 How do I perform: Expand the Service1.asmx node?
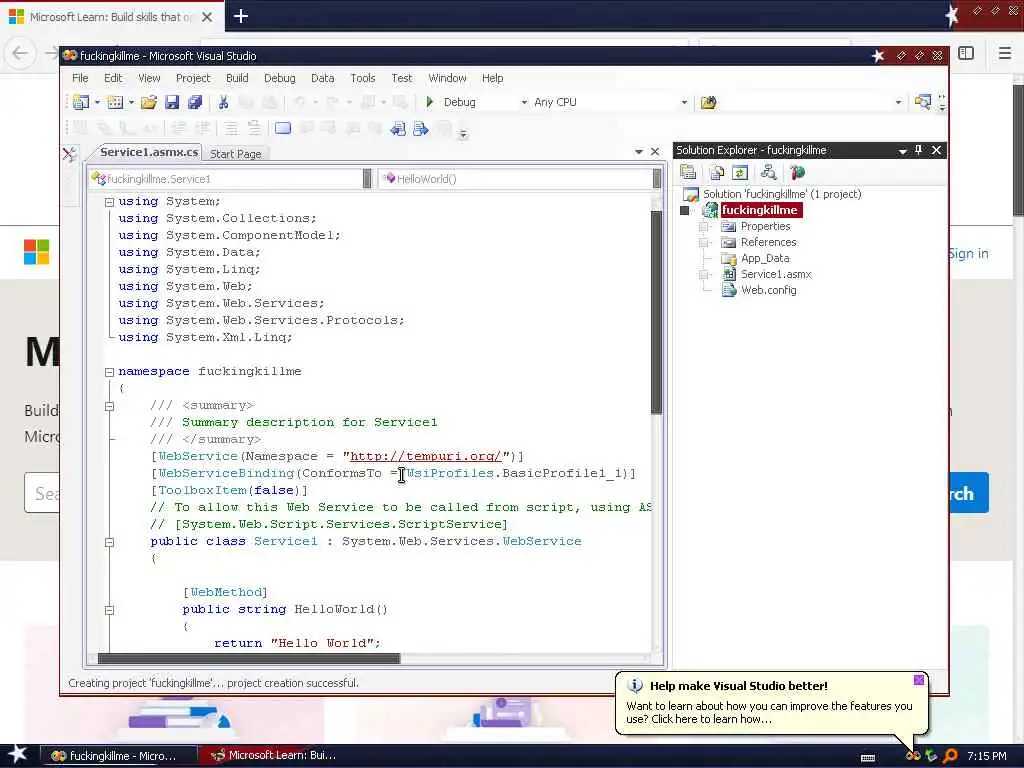point(704,274)
